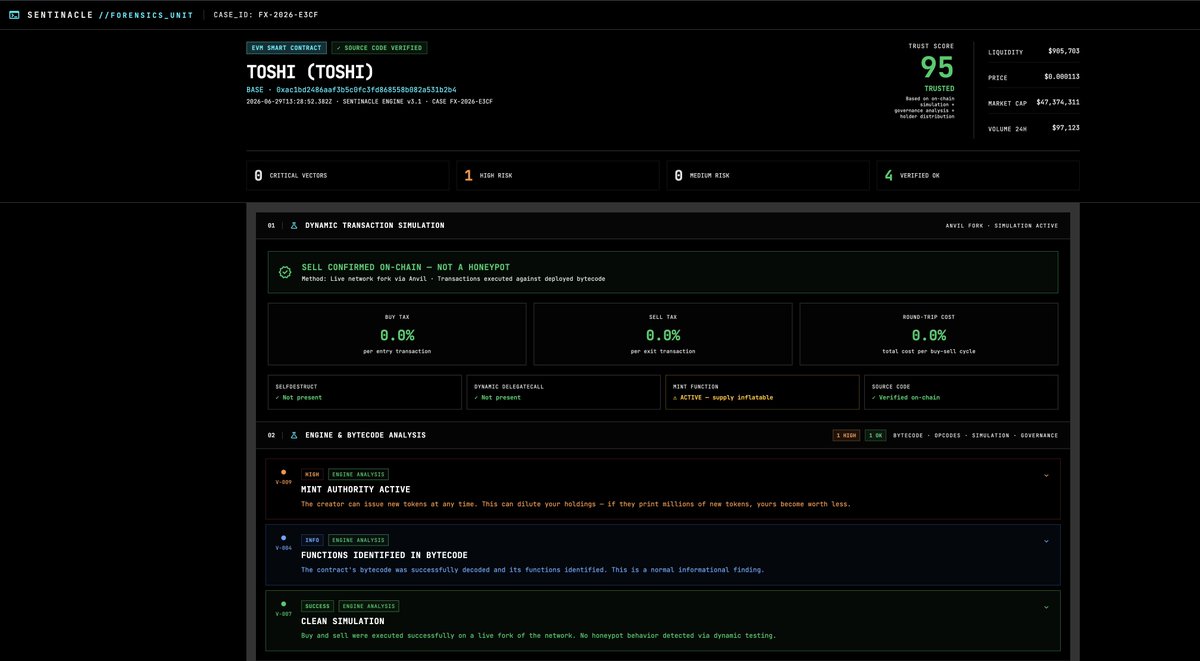The image size is (1200, 661).
Task: Click the Buy Tax 0.0% card
Action: (397, 335)
